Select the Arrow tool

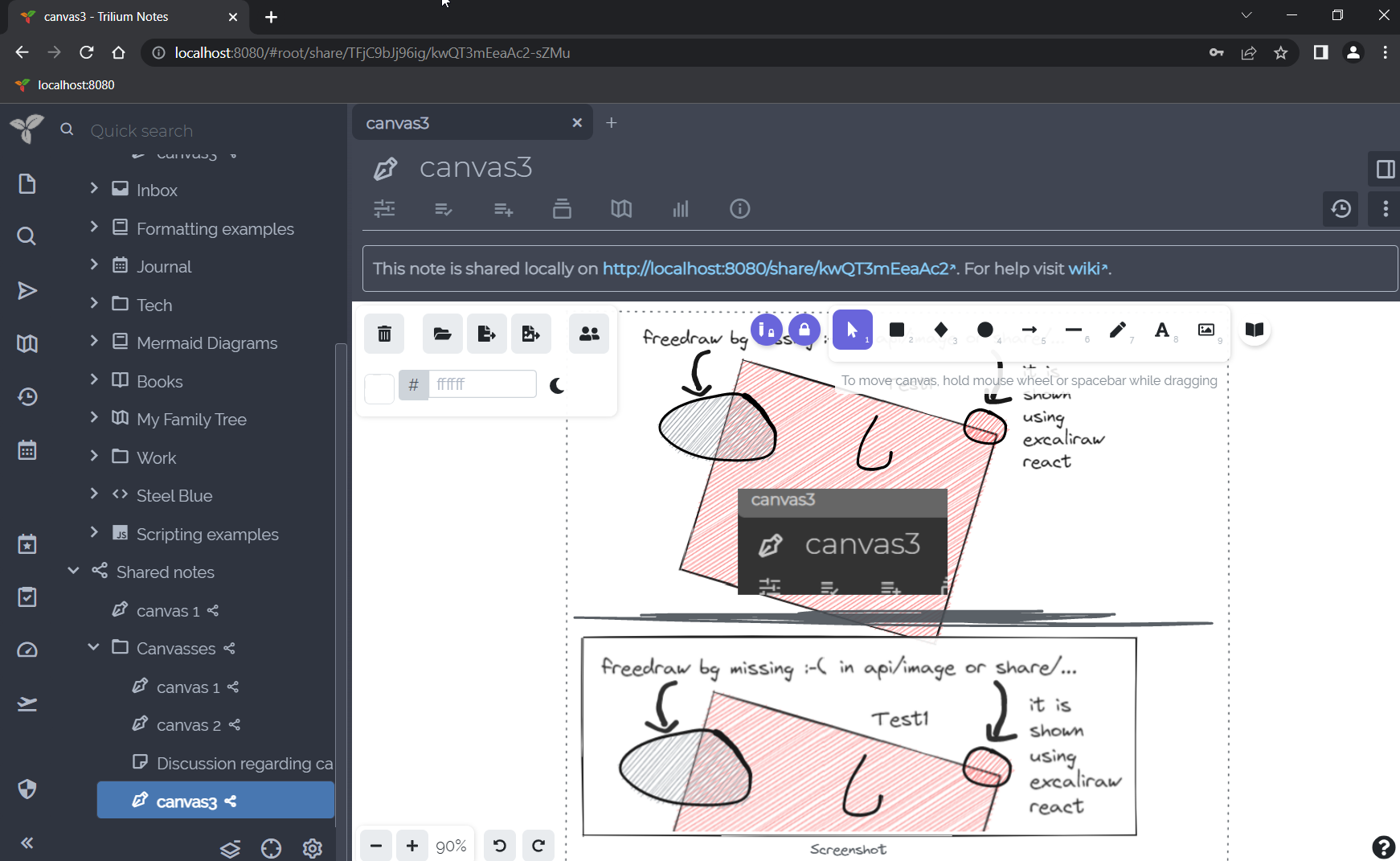[1030, 330]
